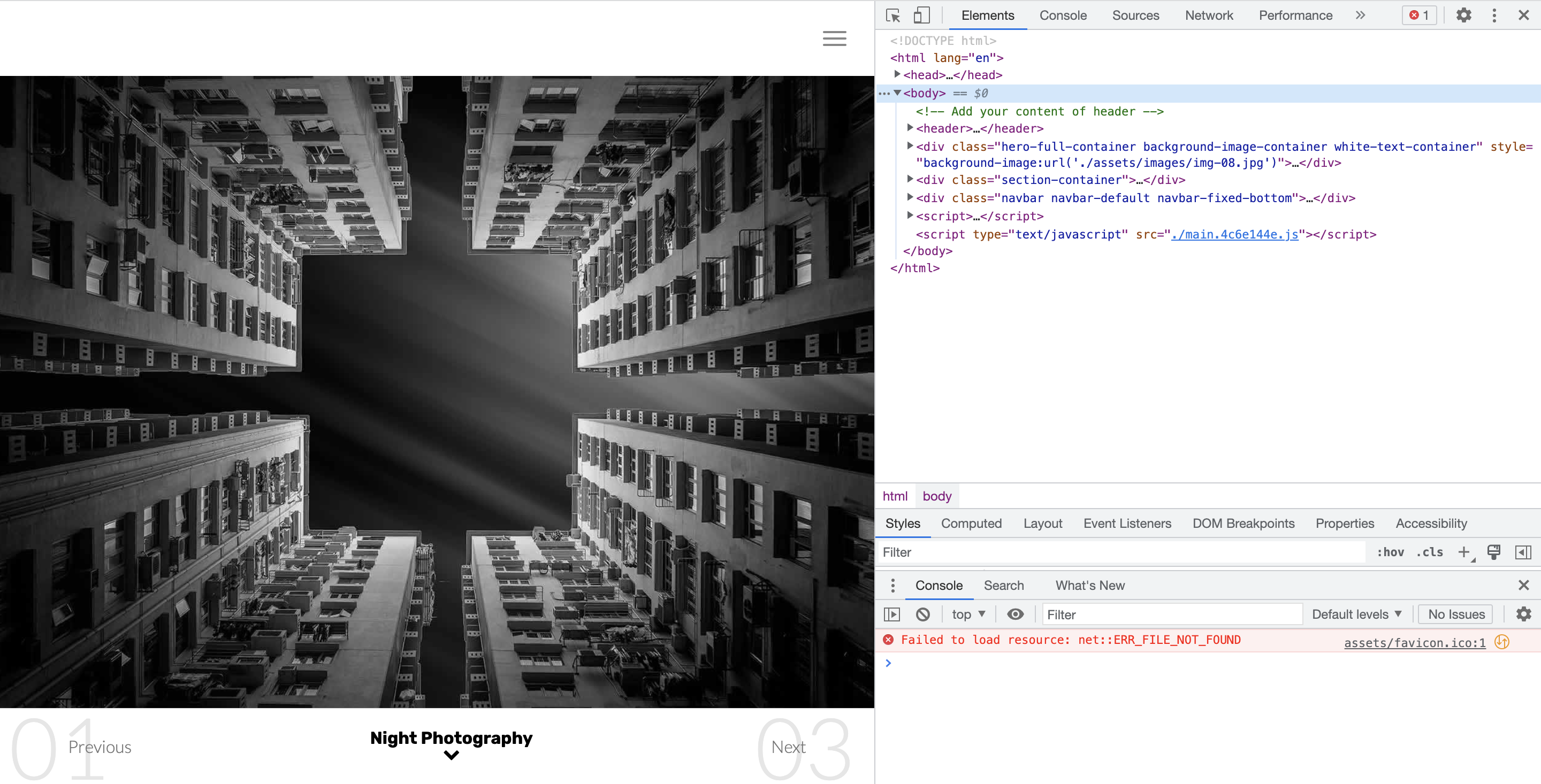
Task: Close the console drawer
Action: point(1523,585)
